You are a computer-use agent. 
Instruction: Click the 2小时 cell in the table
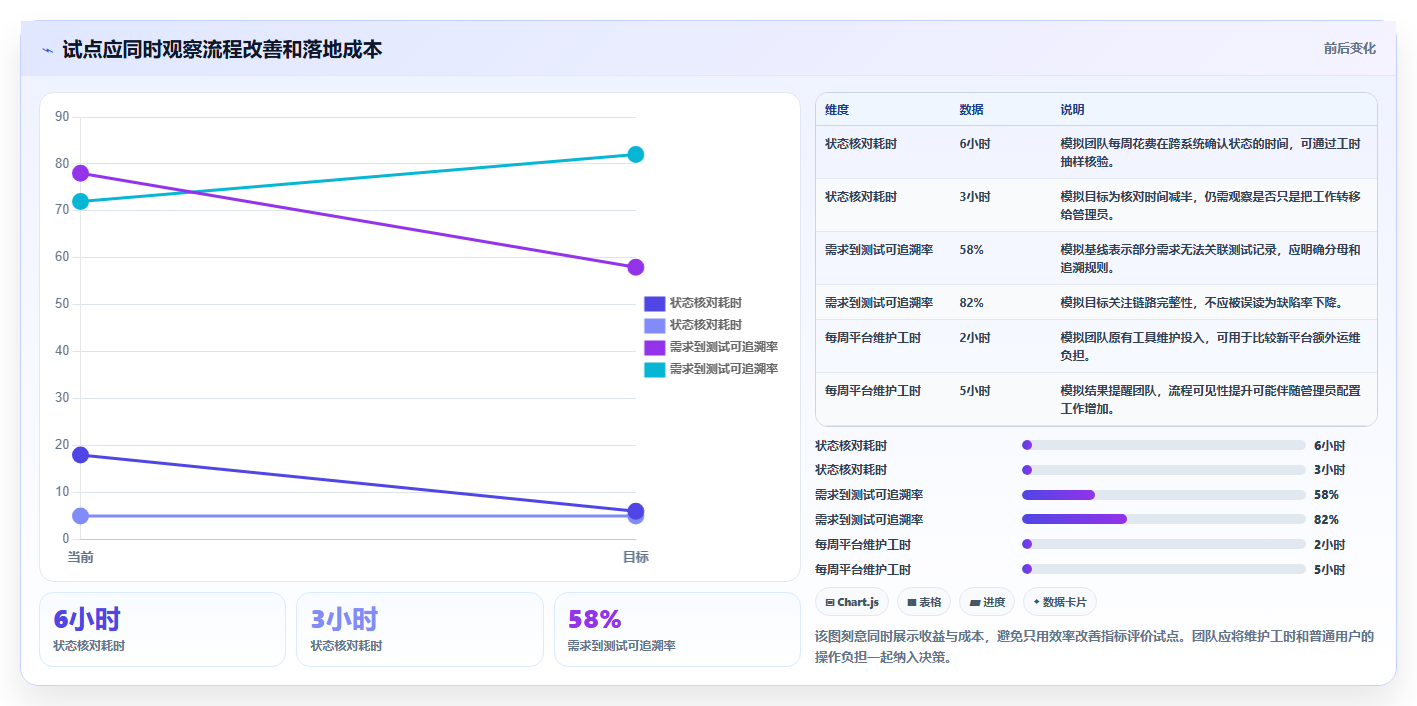click(975, 338)
